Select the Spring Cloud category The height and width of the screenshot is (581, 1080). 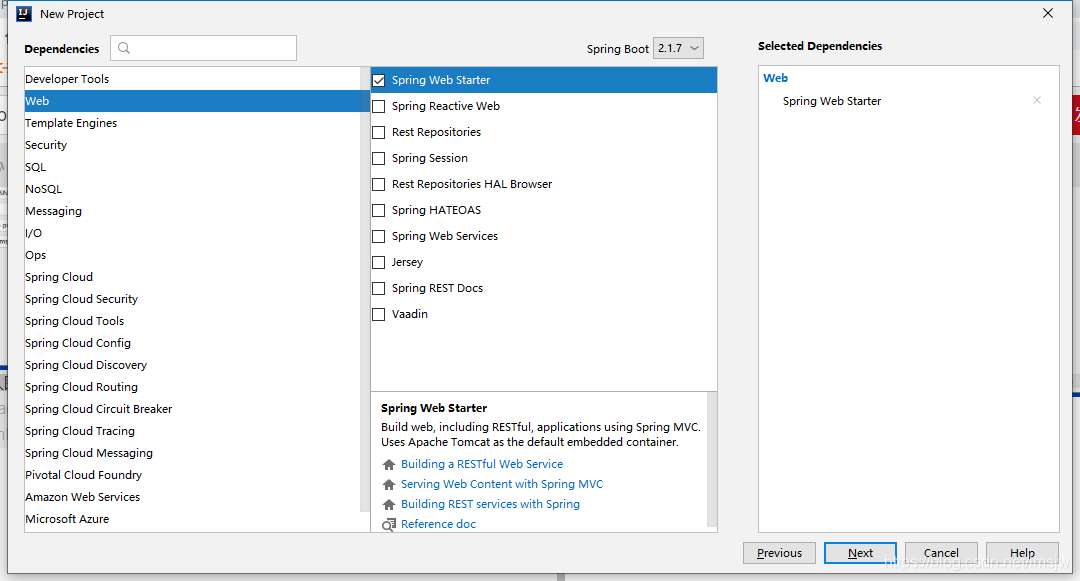click(192, 277)
